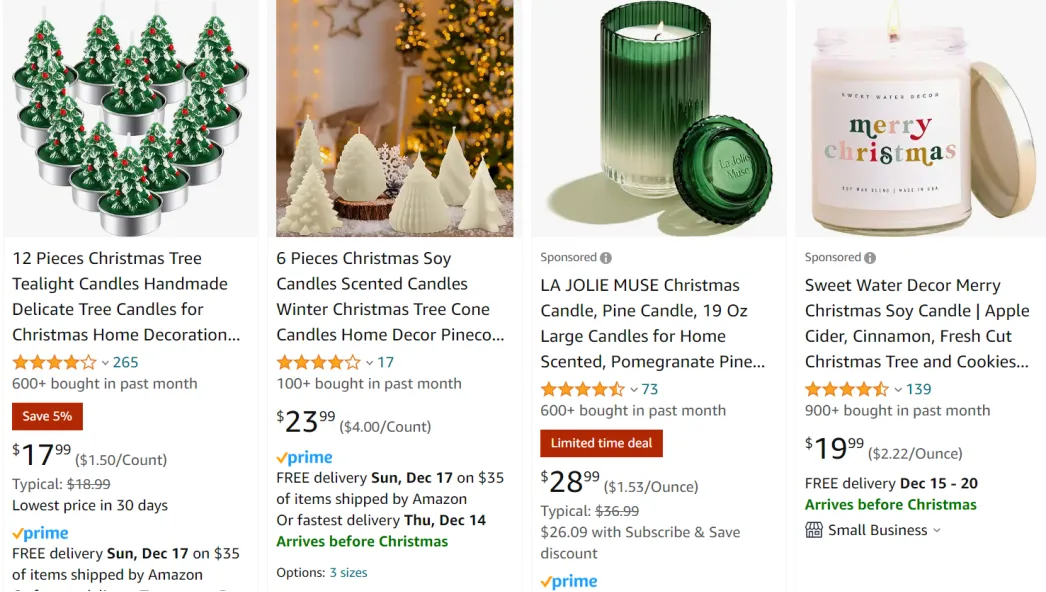Click the Save 5% badge
This screenshot has height=592, width=1046.
pos(47,416)
